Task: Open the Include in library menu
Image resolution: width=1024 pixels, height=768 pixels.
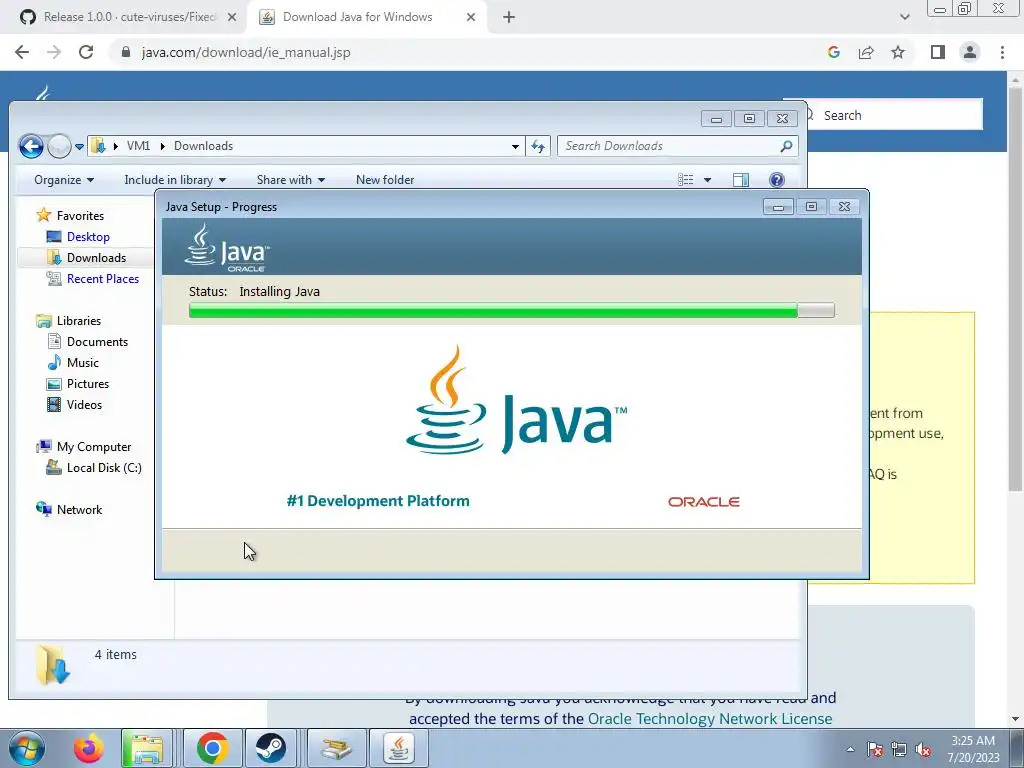Action: point(175,180)
